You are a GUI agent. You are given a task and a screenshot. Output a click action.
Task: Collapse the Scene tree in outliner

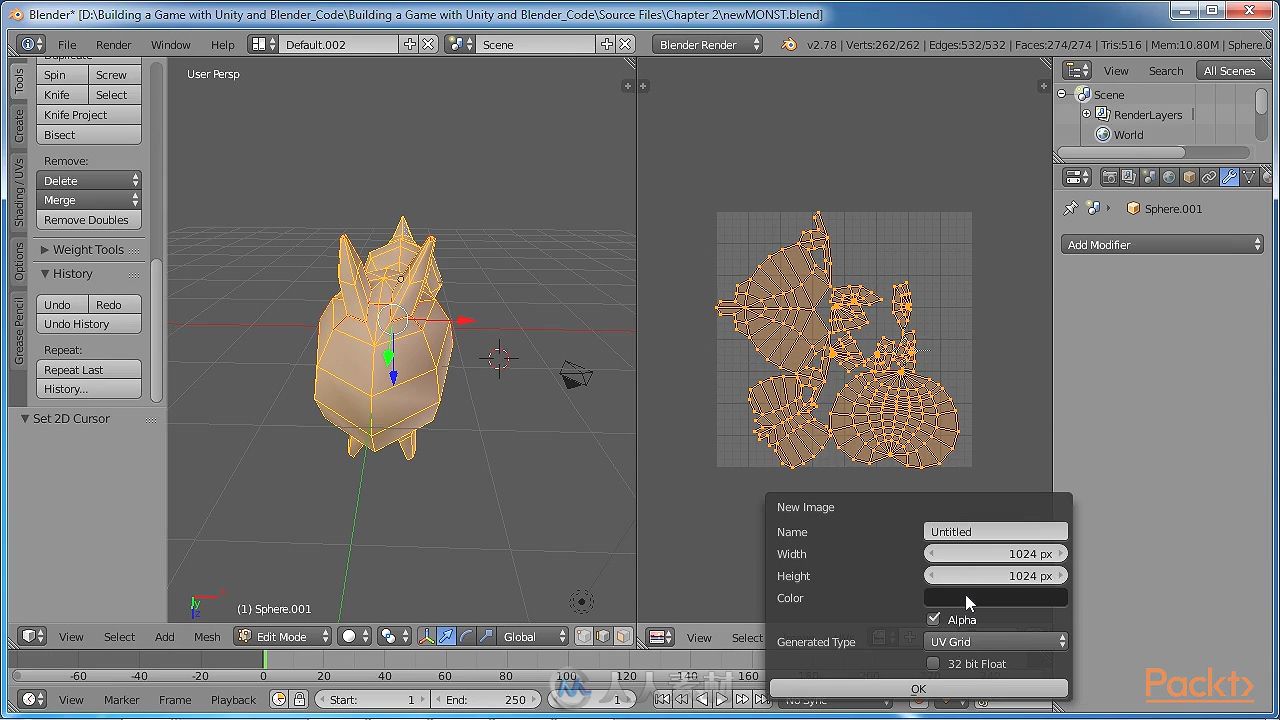click(1062, 94)
